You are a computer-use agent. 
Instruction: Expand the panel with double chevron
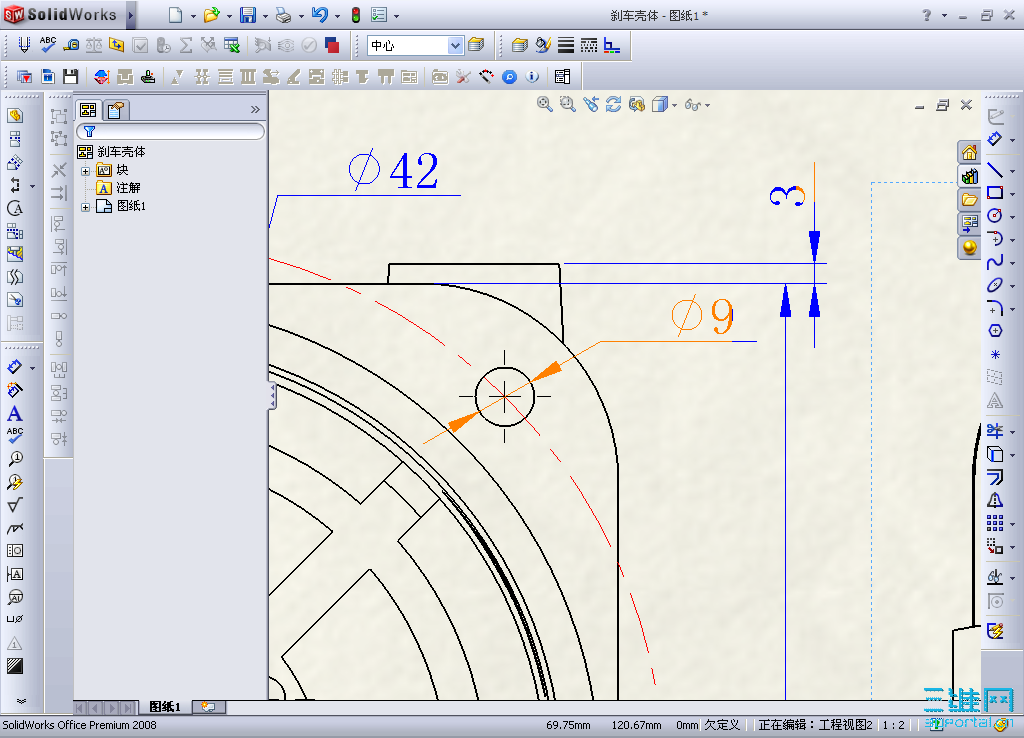pos(255,110)
